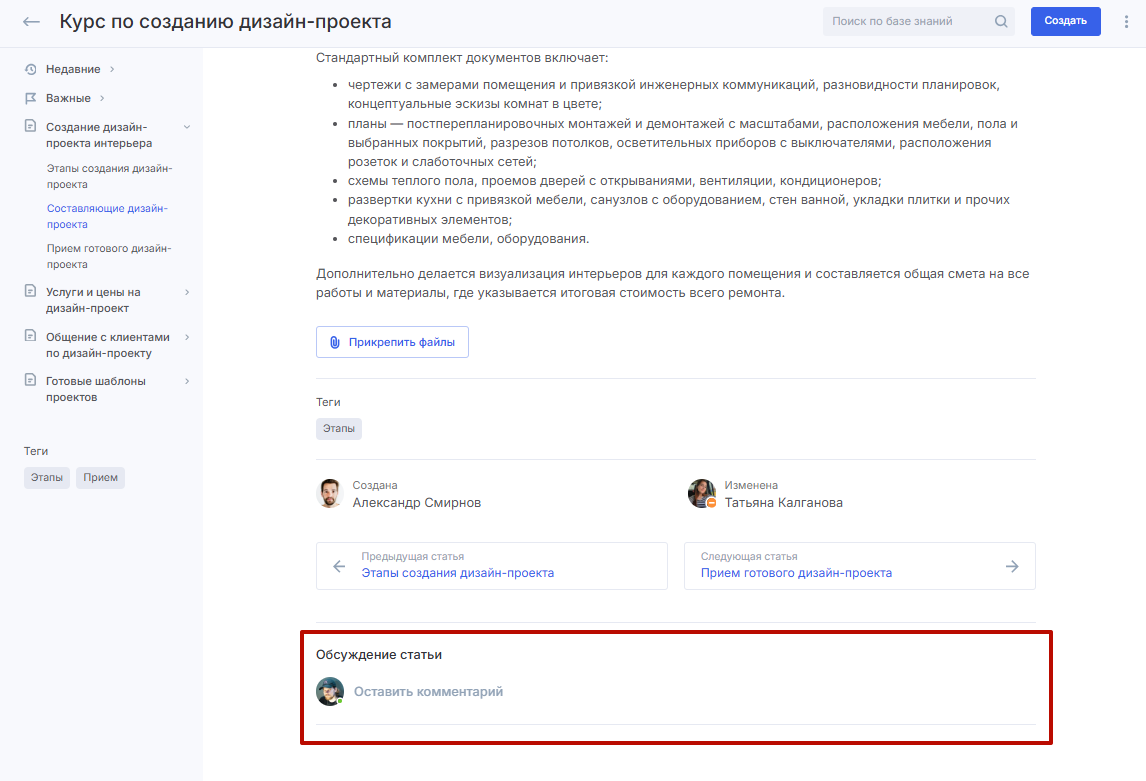Click the Прикрепить файлы button
The image size is (1146, 781).
(x=392, y=342)
